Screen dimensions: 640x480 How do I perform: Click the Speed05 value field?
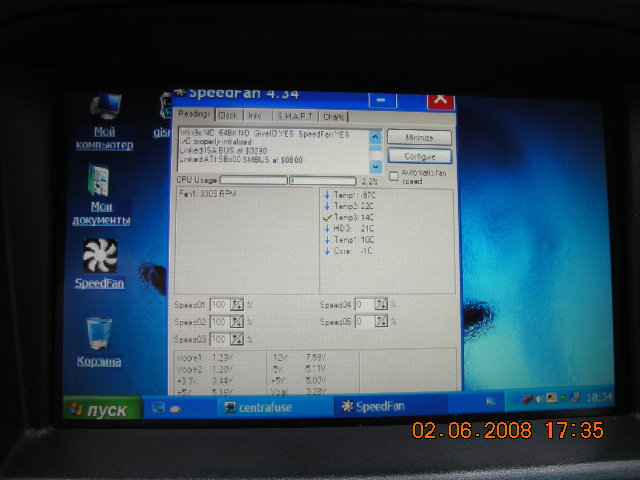(x=364, y=321)
